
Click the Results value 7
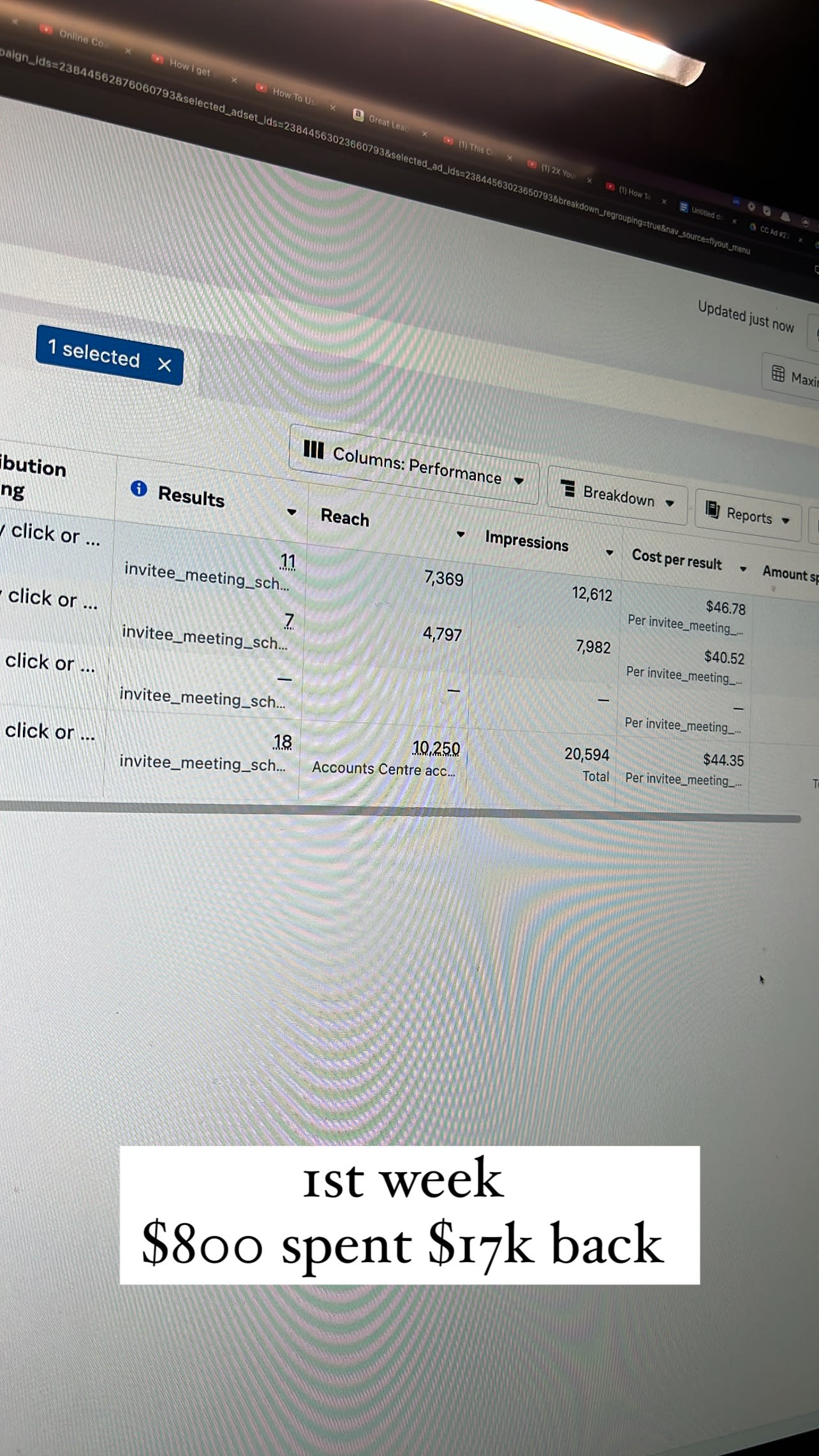(x=289, y=620)
